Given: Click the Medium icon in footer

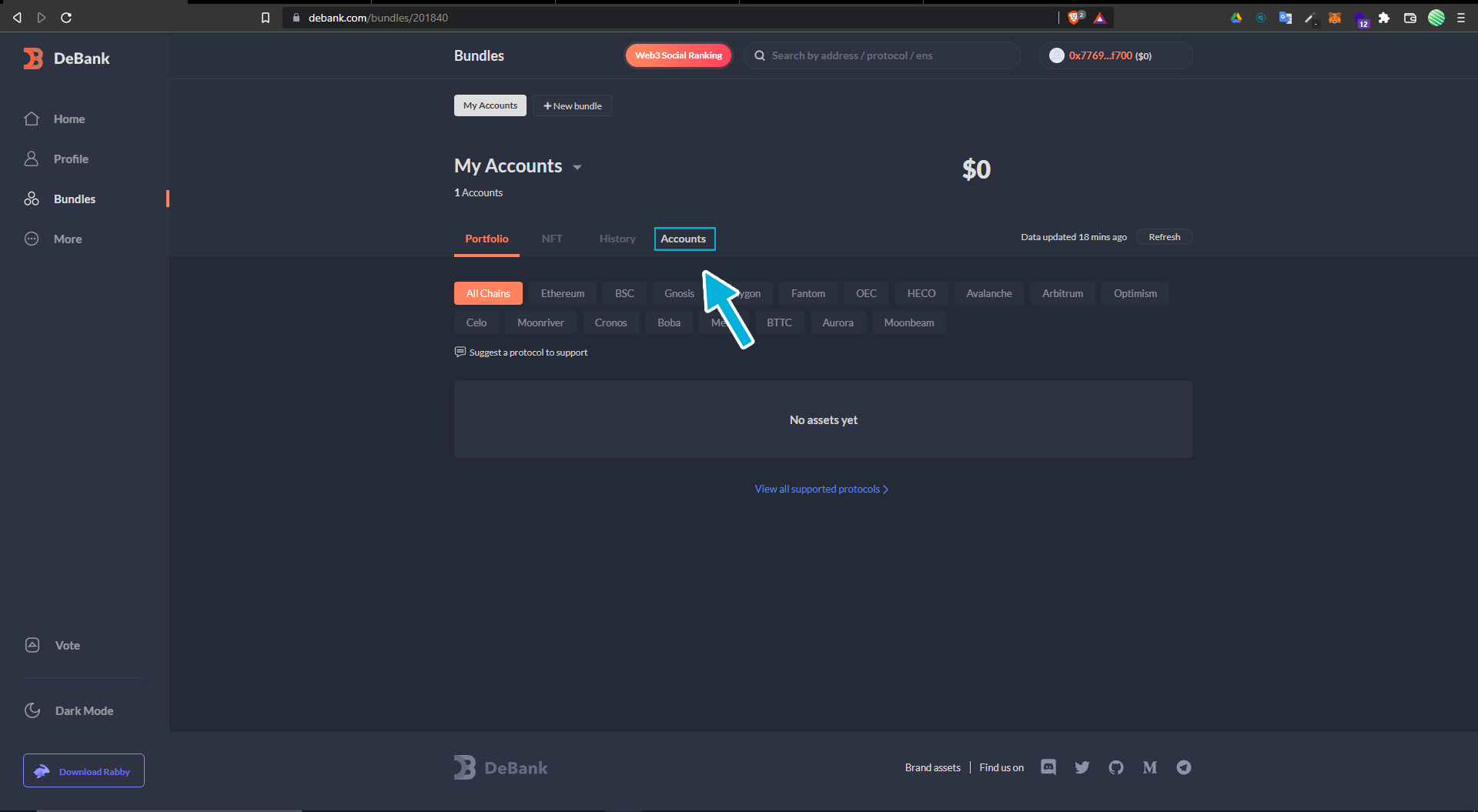Looking at the screenshot, I should (1149, 767).
